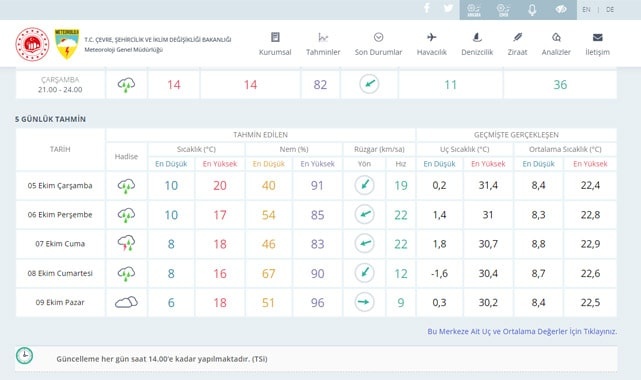Screen dimensions: 641x380
Task: Click the Meteoroloji shield logo
Action: pos(67,44)
